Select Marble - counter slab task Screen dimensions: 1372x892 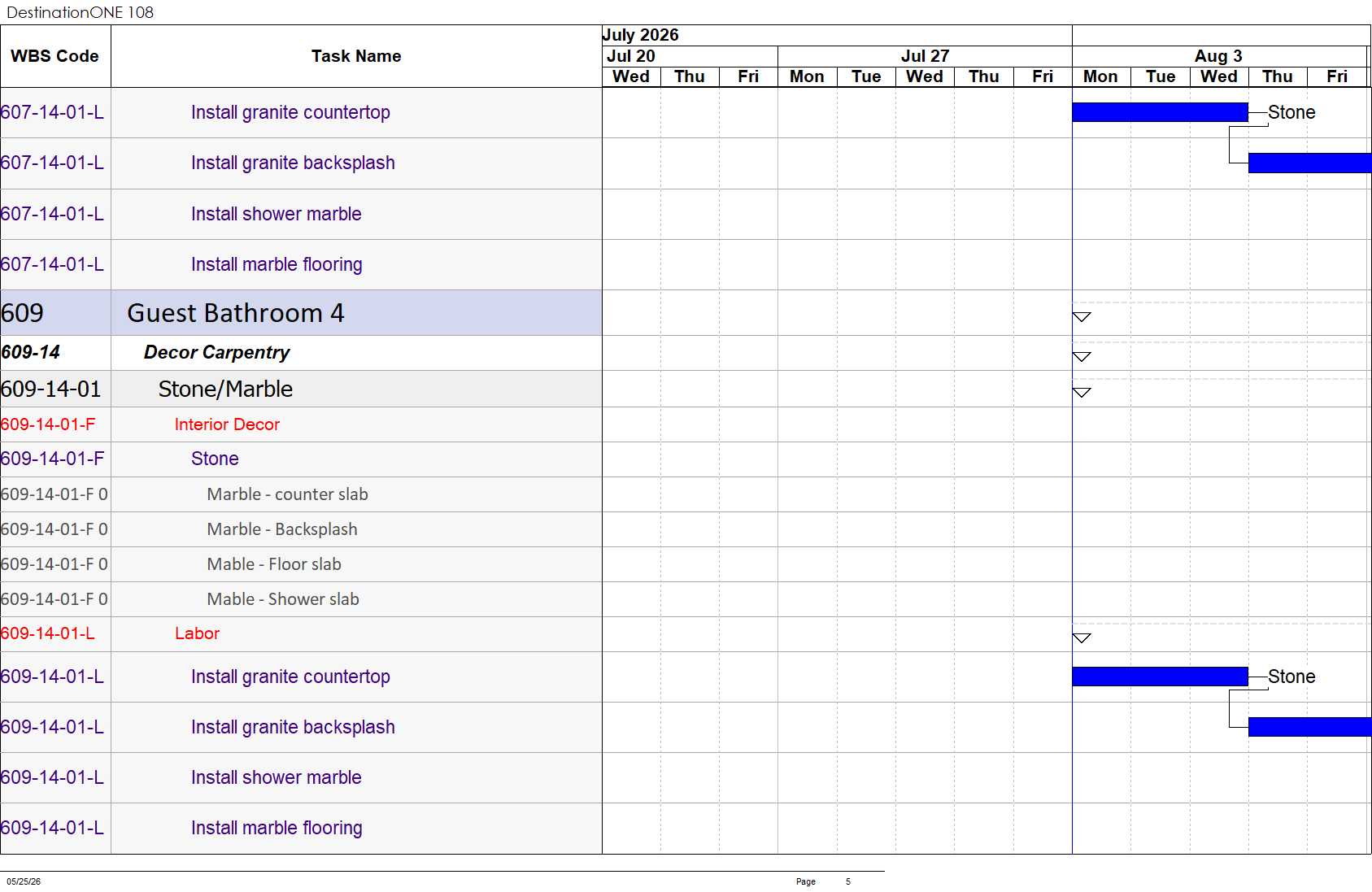coord(287,494)
